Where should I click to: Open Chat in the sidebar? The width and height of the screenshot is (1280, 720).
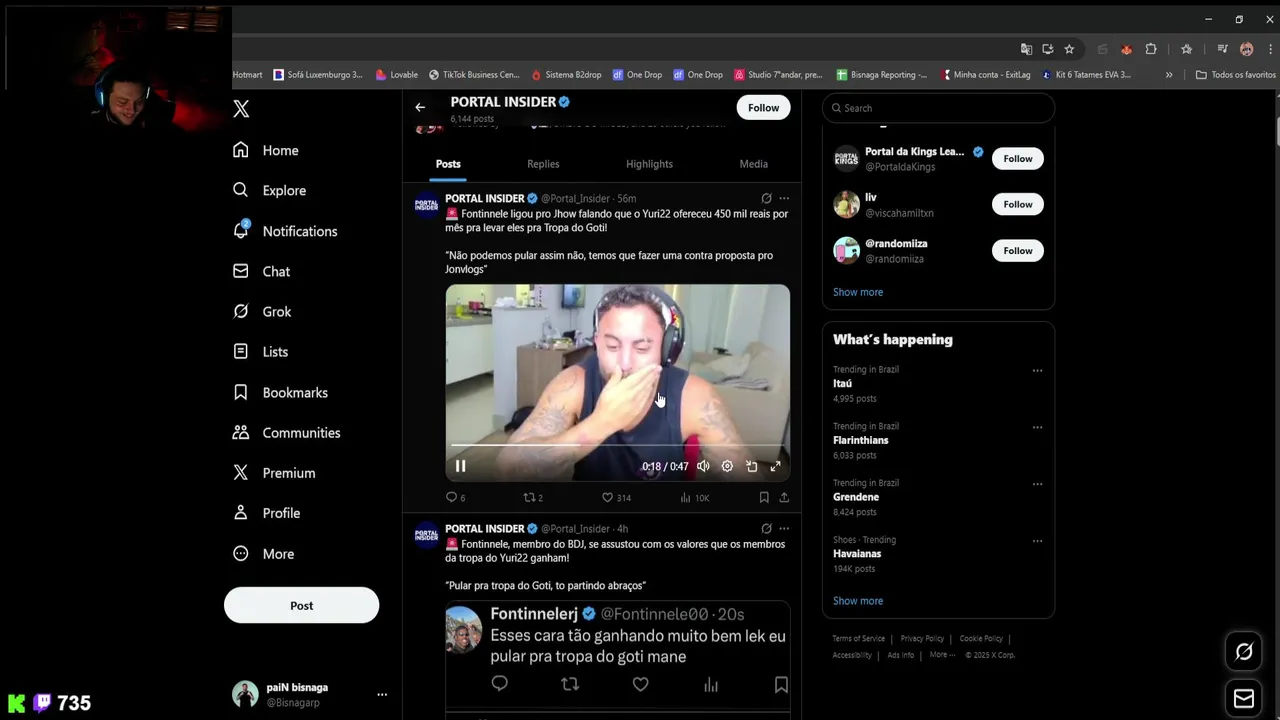click(261, 271)
